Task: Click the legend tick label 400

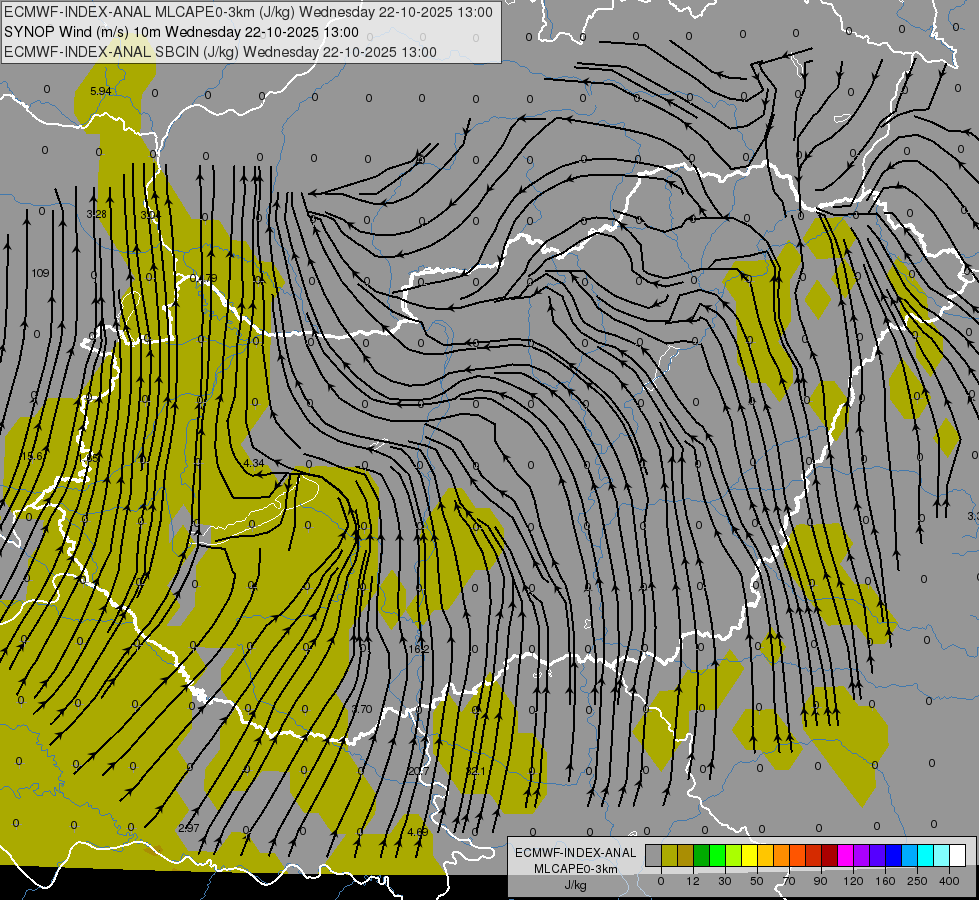Action: point(949,881)
